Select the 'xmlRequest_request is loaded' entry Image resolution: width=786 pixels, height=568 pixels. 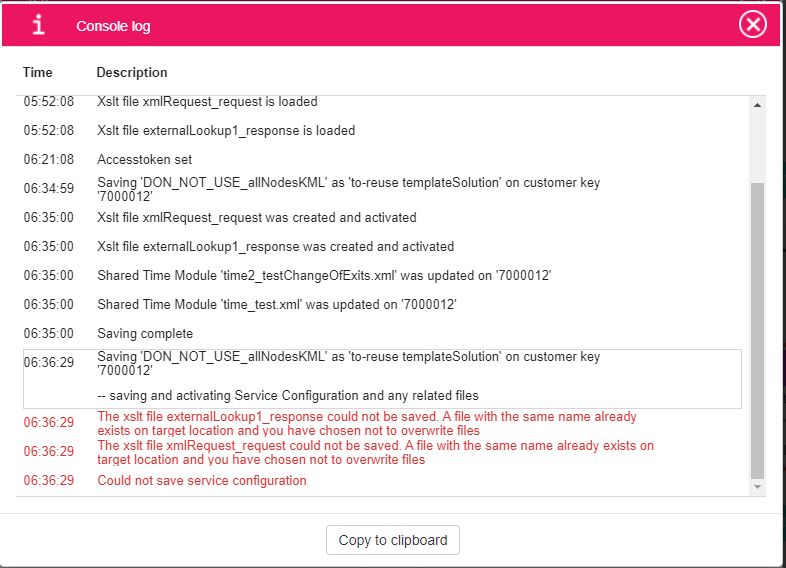coord(207,101)
